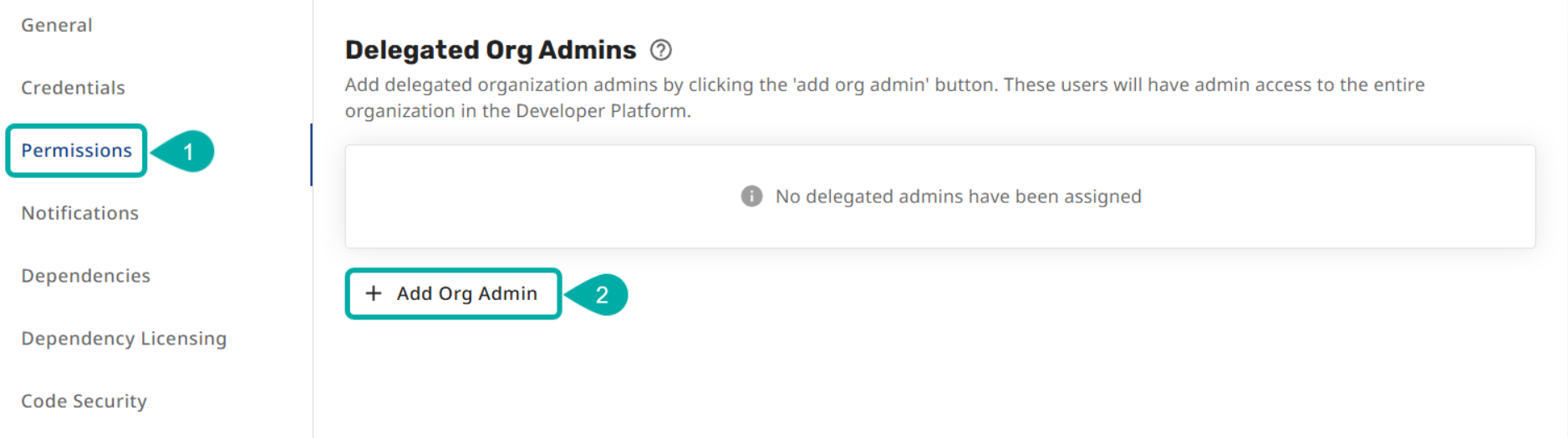This screenshot has height=438, width=1568.
Task: Open Notifications settings
Action: coord(80,213)
